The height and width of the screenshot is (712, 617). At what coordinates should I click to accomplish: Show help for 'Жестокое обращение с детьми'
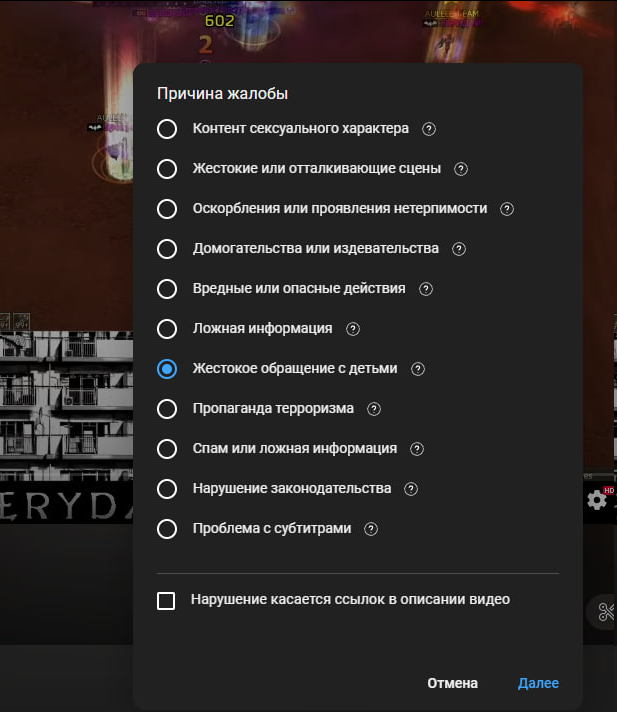(x=418, y=369)
